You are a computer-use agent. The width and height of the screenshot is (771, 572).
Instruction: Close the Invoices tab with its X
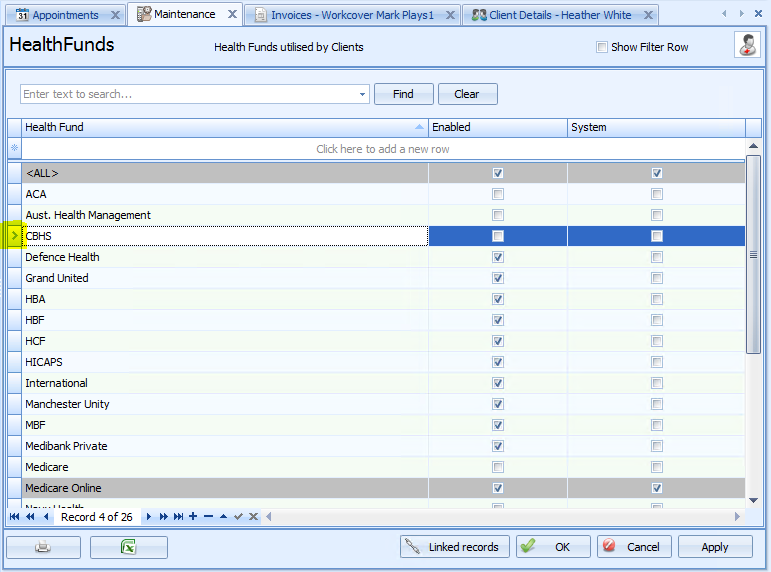coord(450,15)
